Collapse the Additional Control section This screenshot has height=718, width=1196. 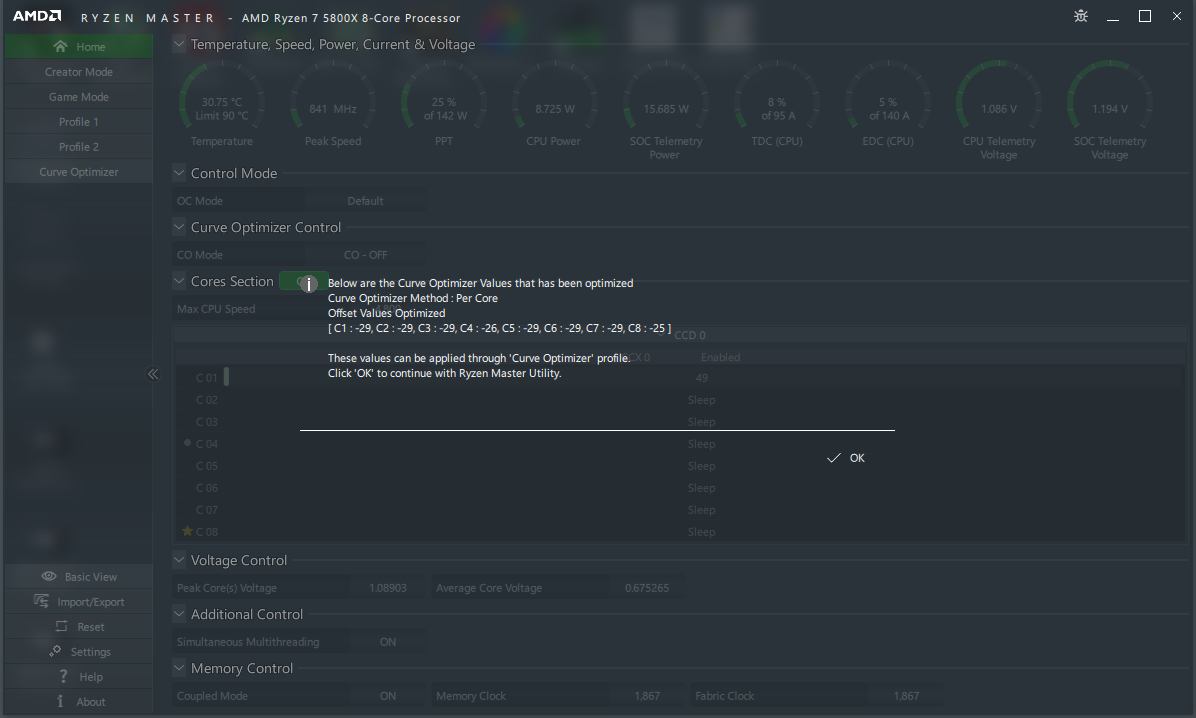(179, 613)
